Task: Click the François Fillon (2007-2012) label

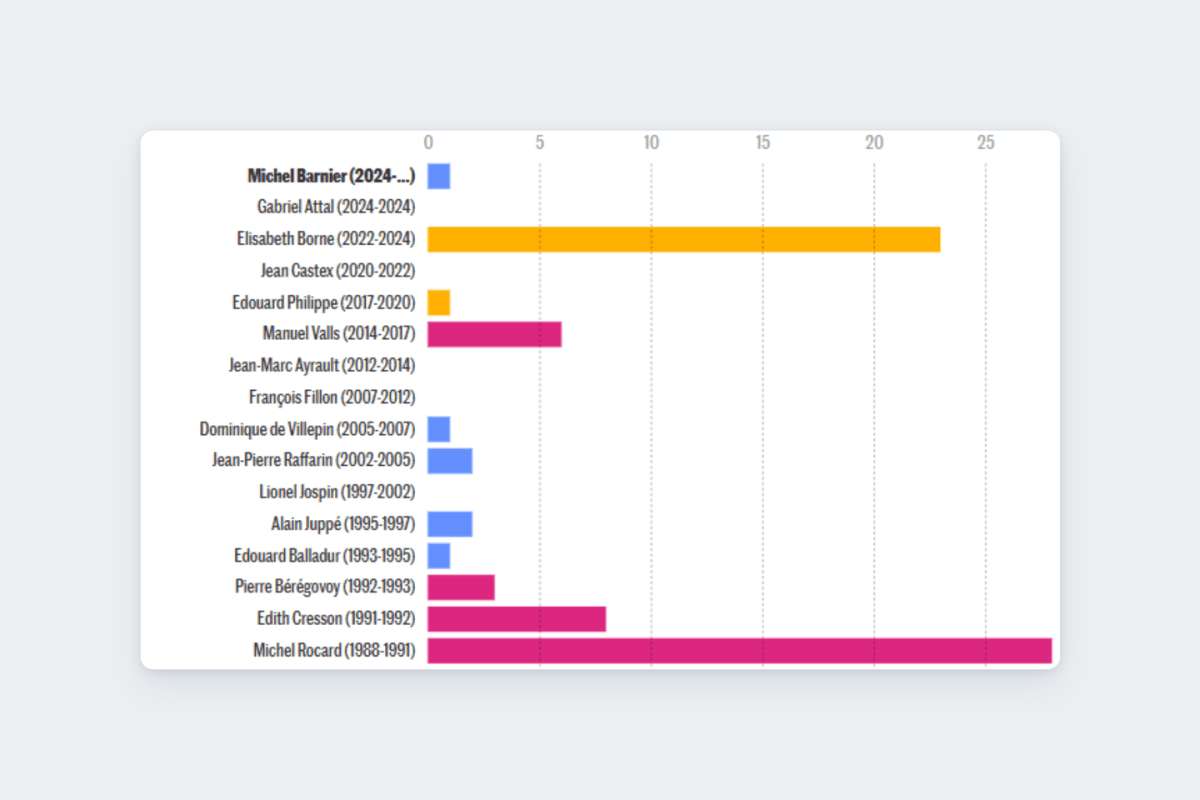Action: click(x=332, y=398)
